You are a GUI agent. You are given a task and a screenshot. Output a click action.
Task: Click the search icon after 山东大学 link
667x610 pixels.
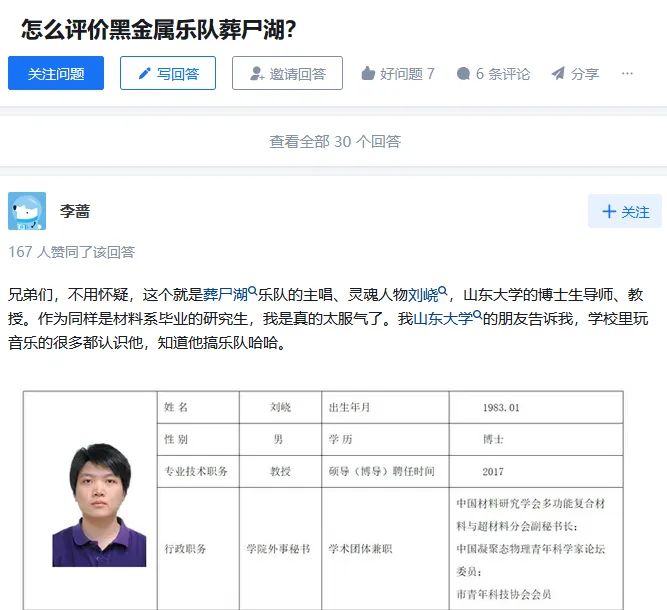[x=477, y=314]
